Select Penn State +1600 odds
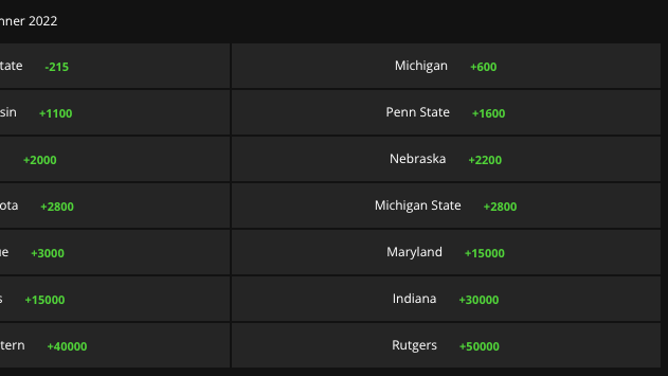668x376 pixels. 446,113
